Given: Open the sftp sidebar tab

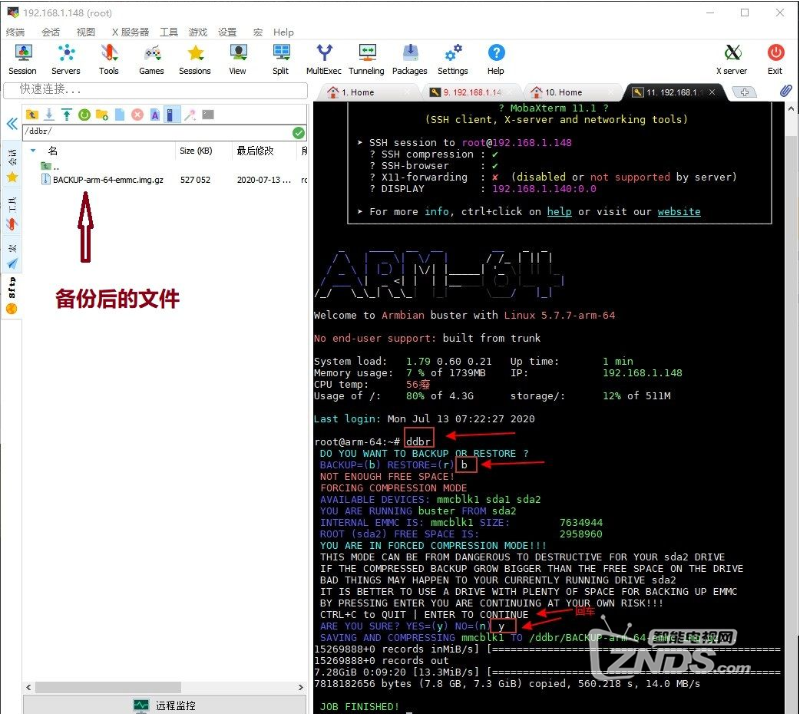Looking at the screenshot, I should coord(12,296).
